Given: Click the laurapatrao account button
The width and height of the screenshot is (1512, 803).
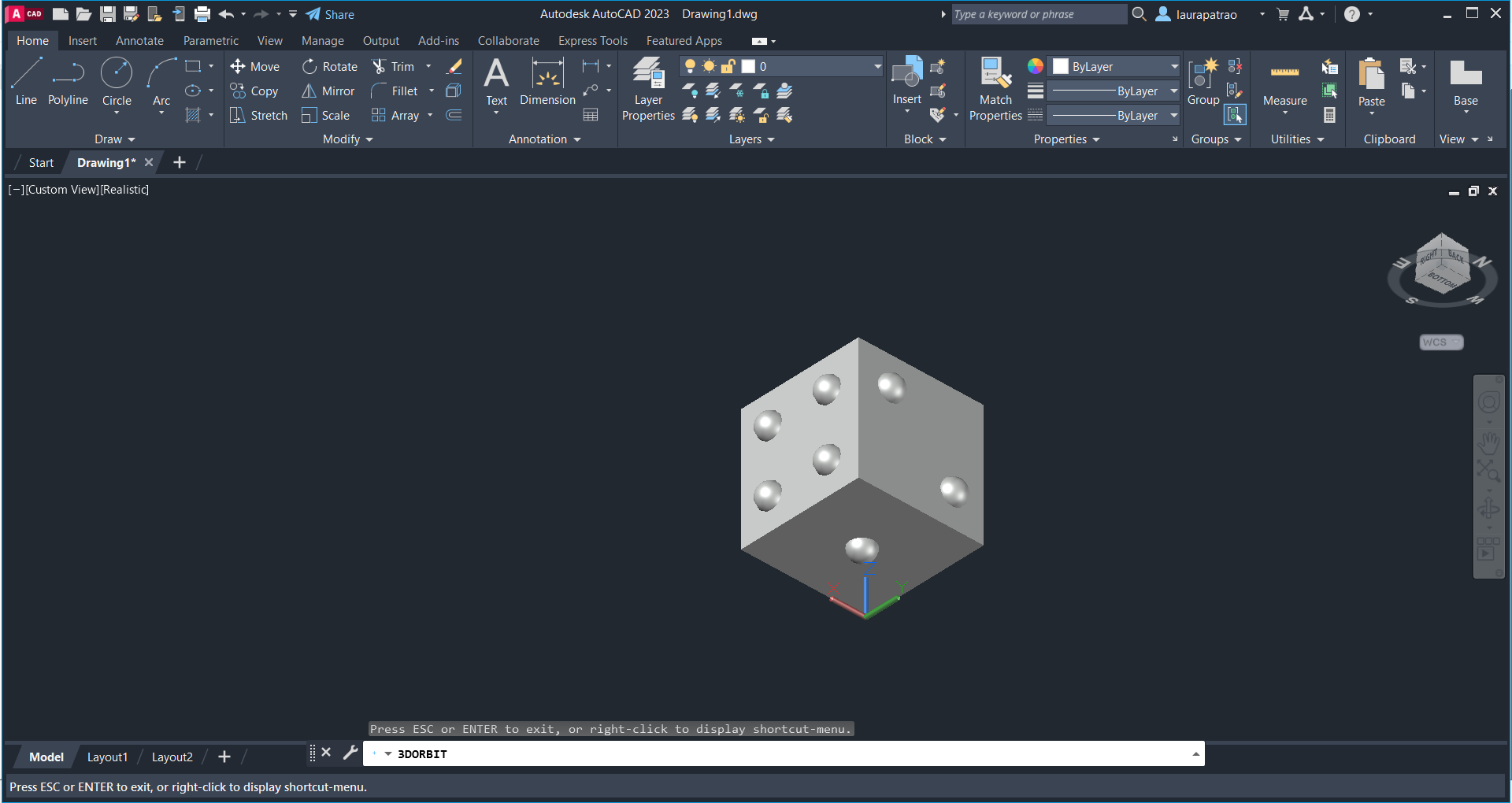Looking at the screenshot, I should [1197, 14].
